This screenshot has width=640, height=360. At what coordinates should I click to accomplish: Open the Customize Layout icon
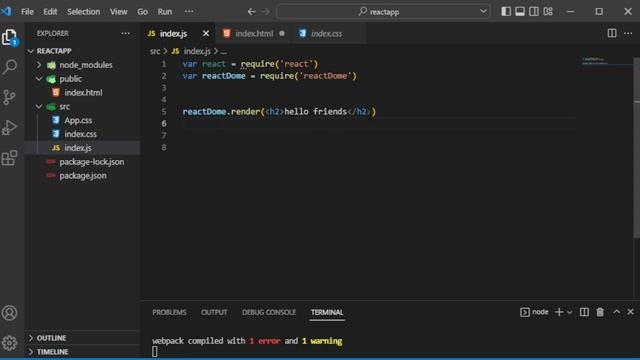tap(548, 11)
